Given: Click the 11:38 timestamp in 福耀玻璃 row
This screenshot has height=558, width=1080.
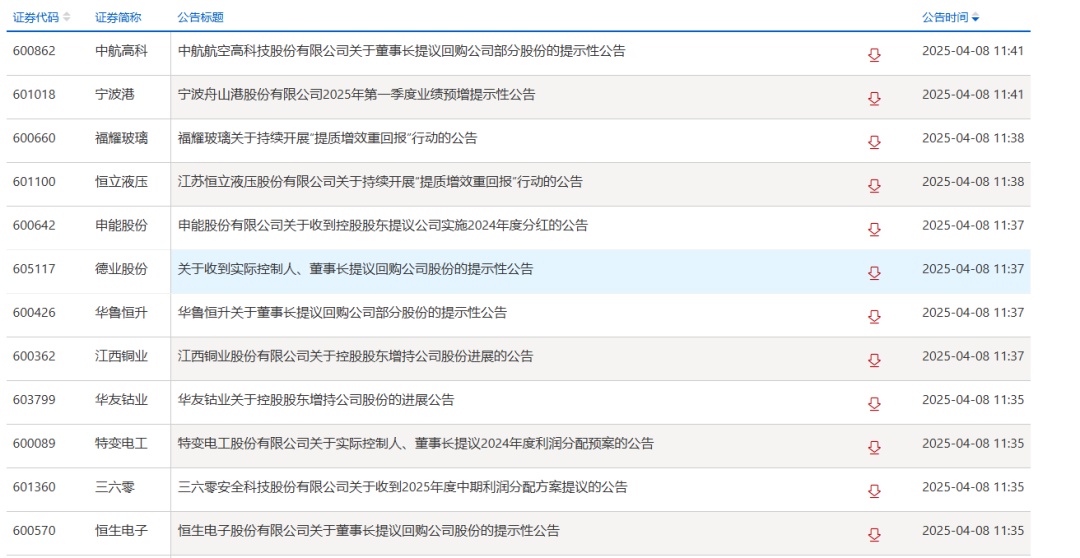Looking at the screenshot, I should point(973,138).
